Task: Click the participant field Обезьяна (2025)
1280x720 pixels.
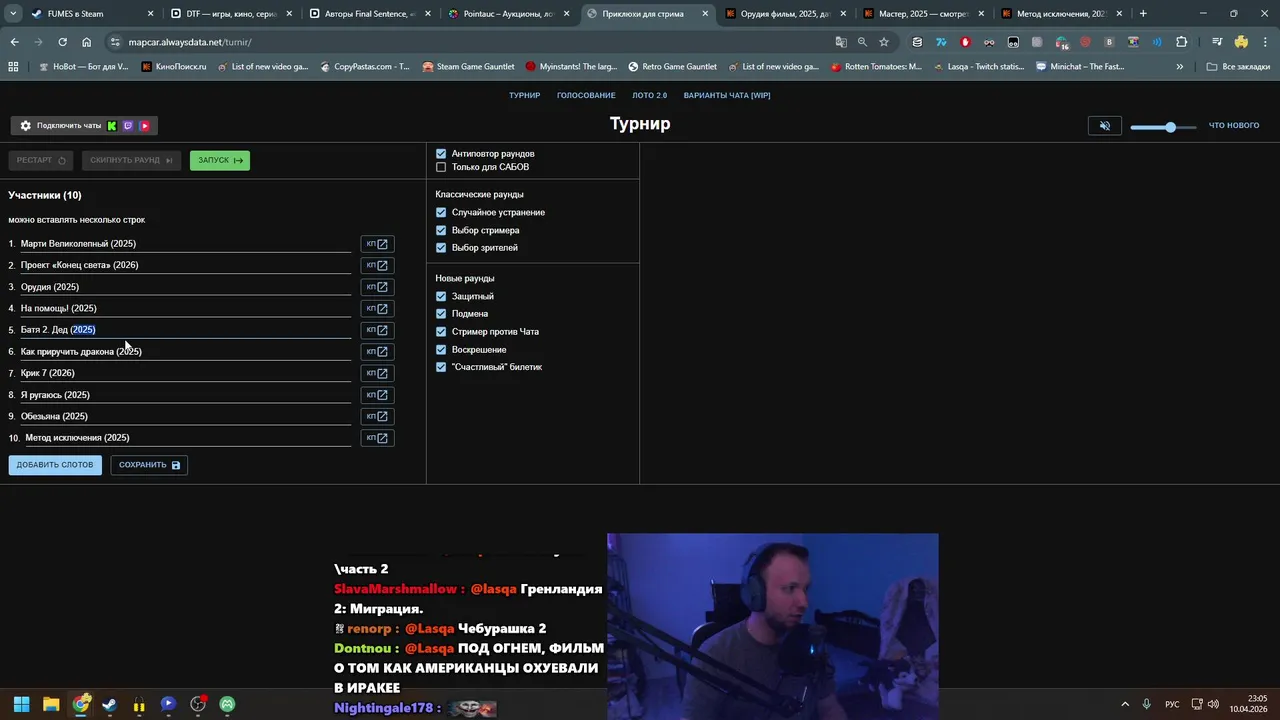Action: coord(186,416)
